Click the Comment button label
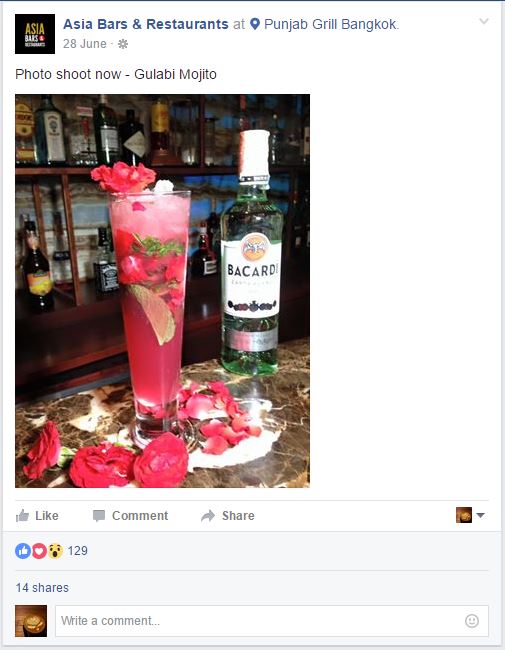The image size is (505, 650). 140,516
